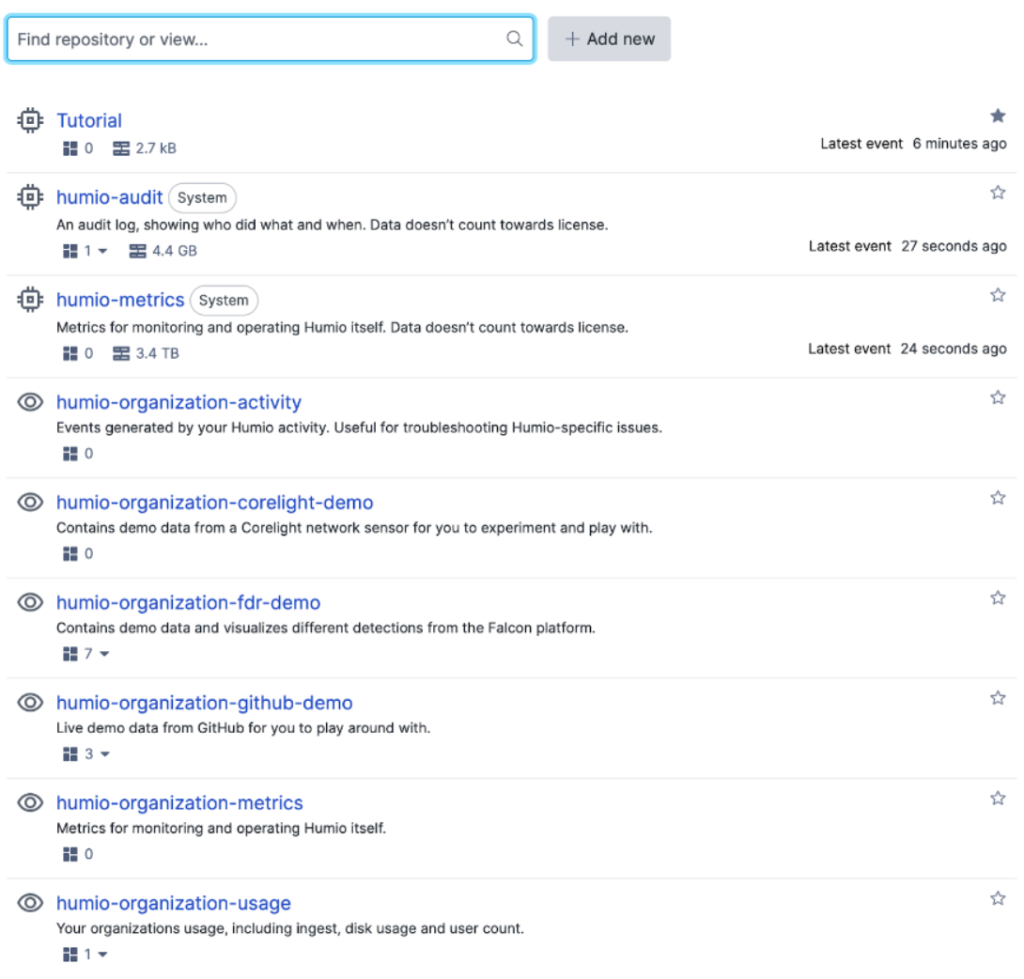The height and width of the screenshot is (979, 1024).
Task: Open the humio-organization-github-demo view
Action: click(x=204, y=702)
